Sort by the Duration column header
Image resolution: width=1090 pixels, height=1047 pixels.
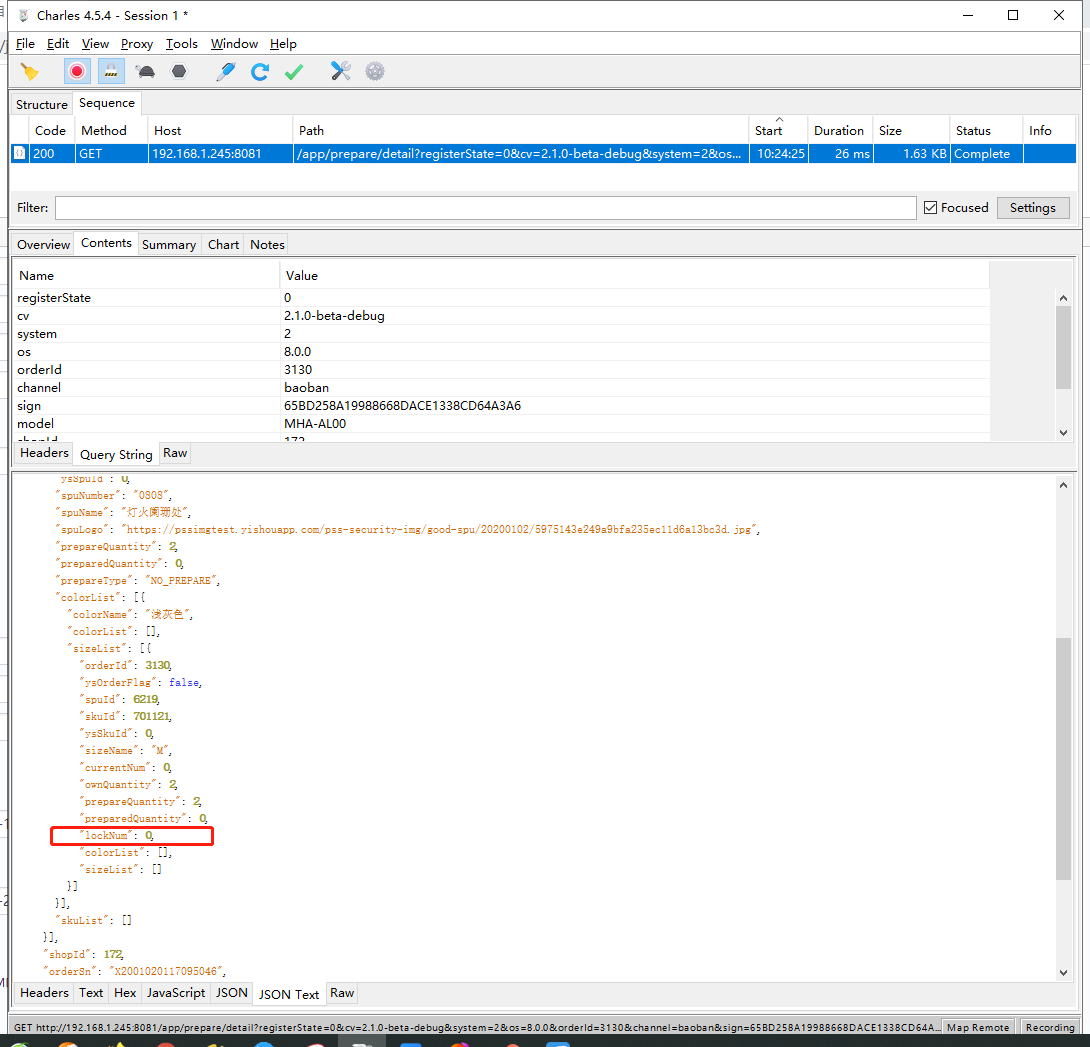click(838, 131)
